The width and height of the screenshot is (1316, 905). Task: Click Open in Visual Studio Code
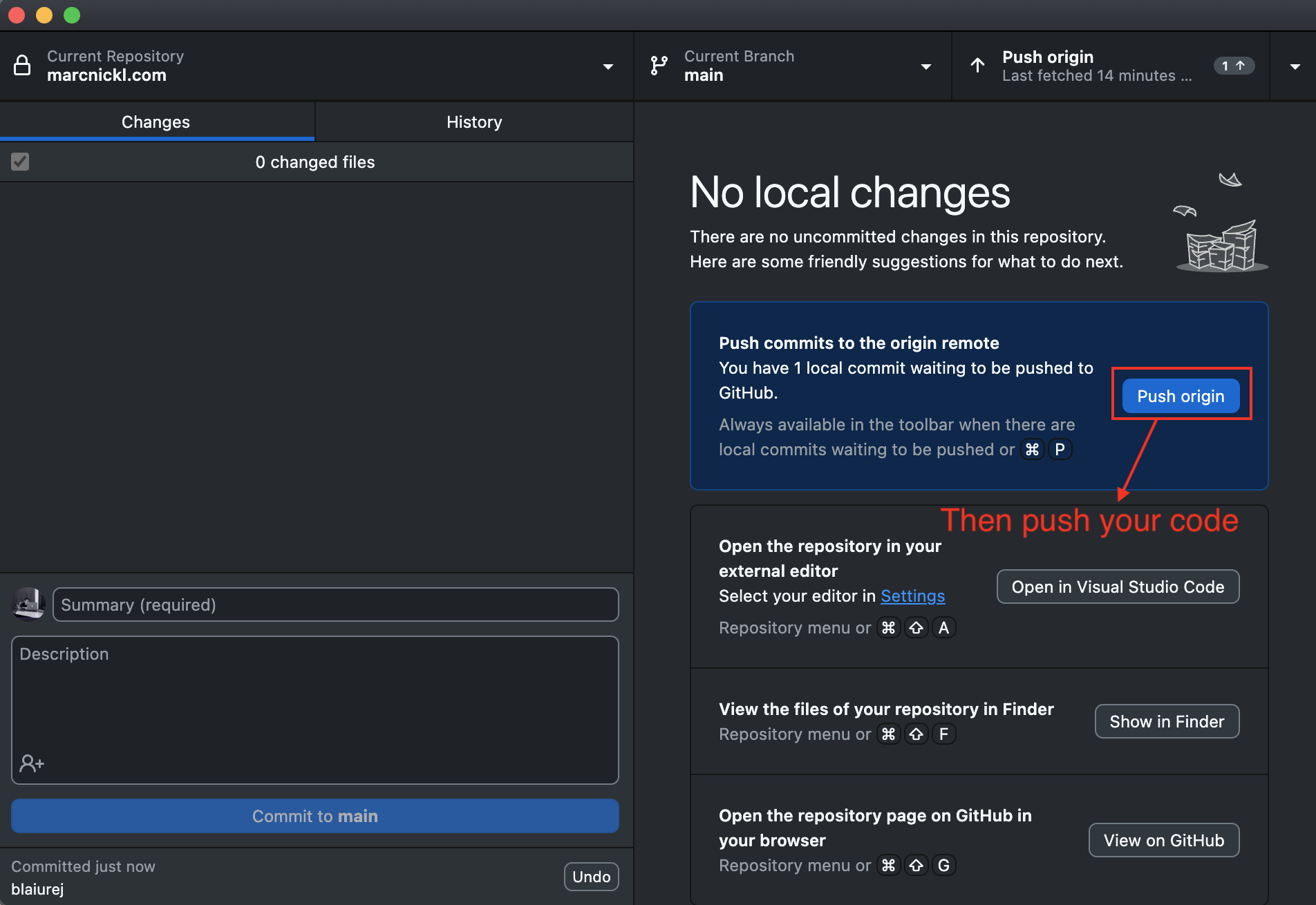pos(1118,587)
